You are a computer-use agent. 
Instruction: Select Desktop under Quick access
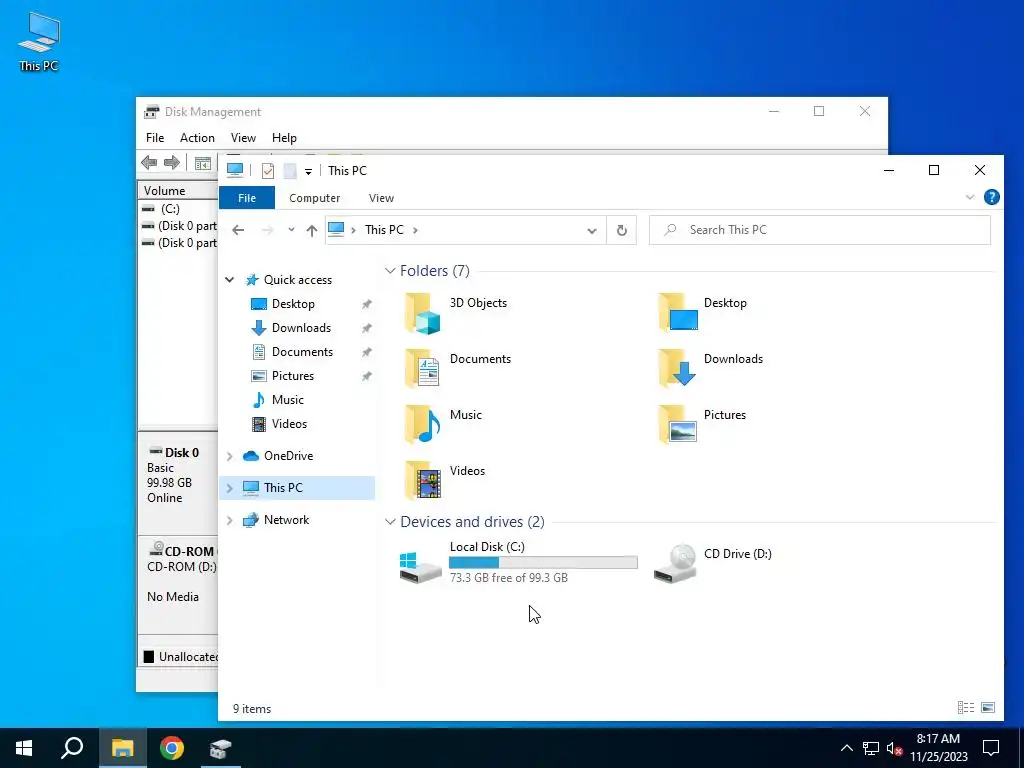(x=293, y=304)
